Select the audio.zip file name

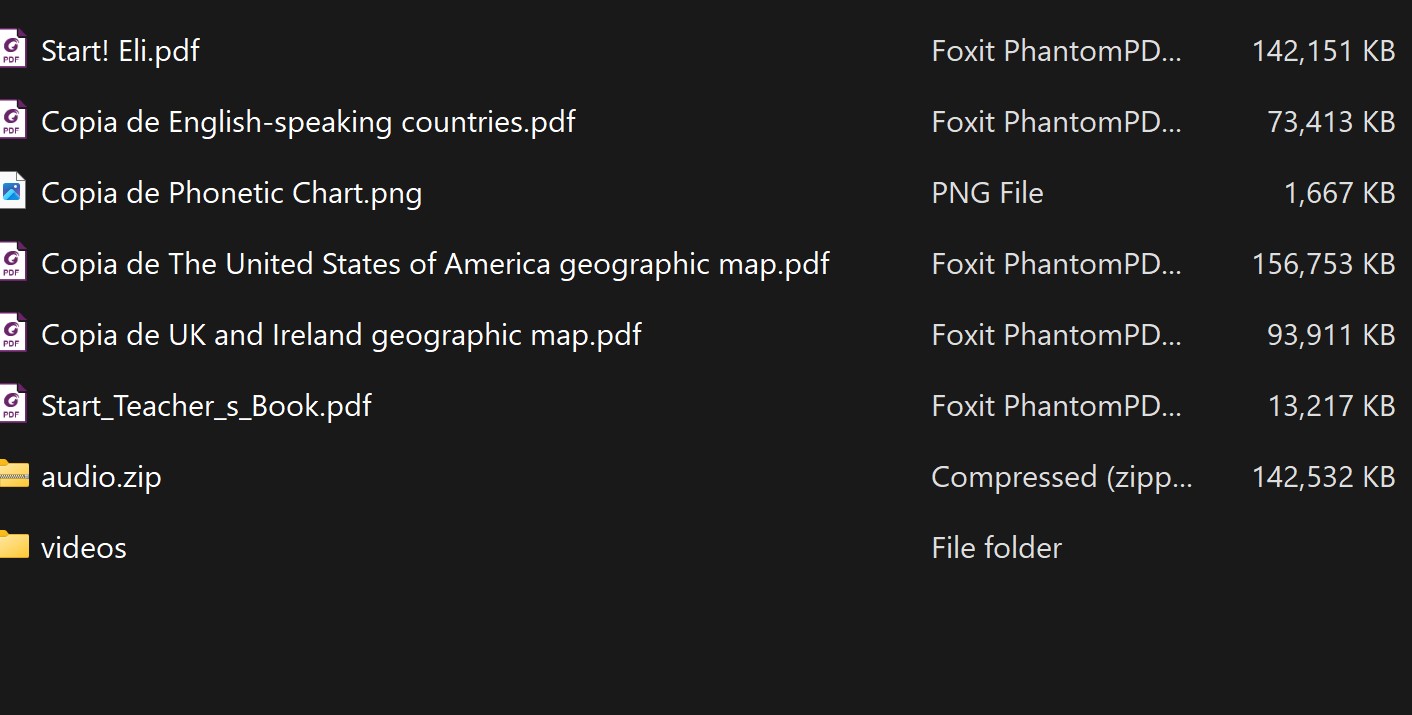tap(101, 477)
